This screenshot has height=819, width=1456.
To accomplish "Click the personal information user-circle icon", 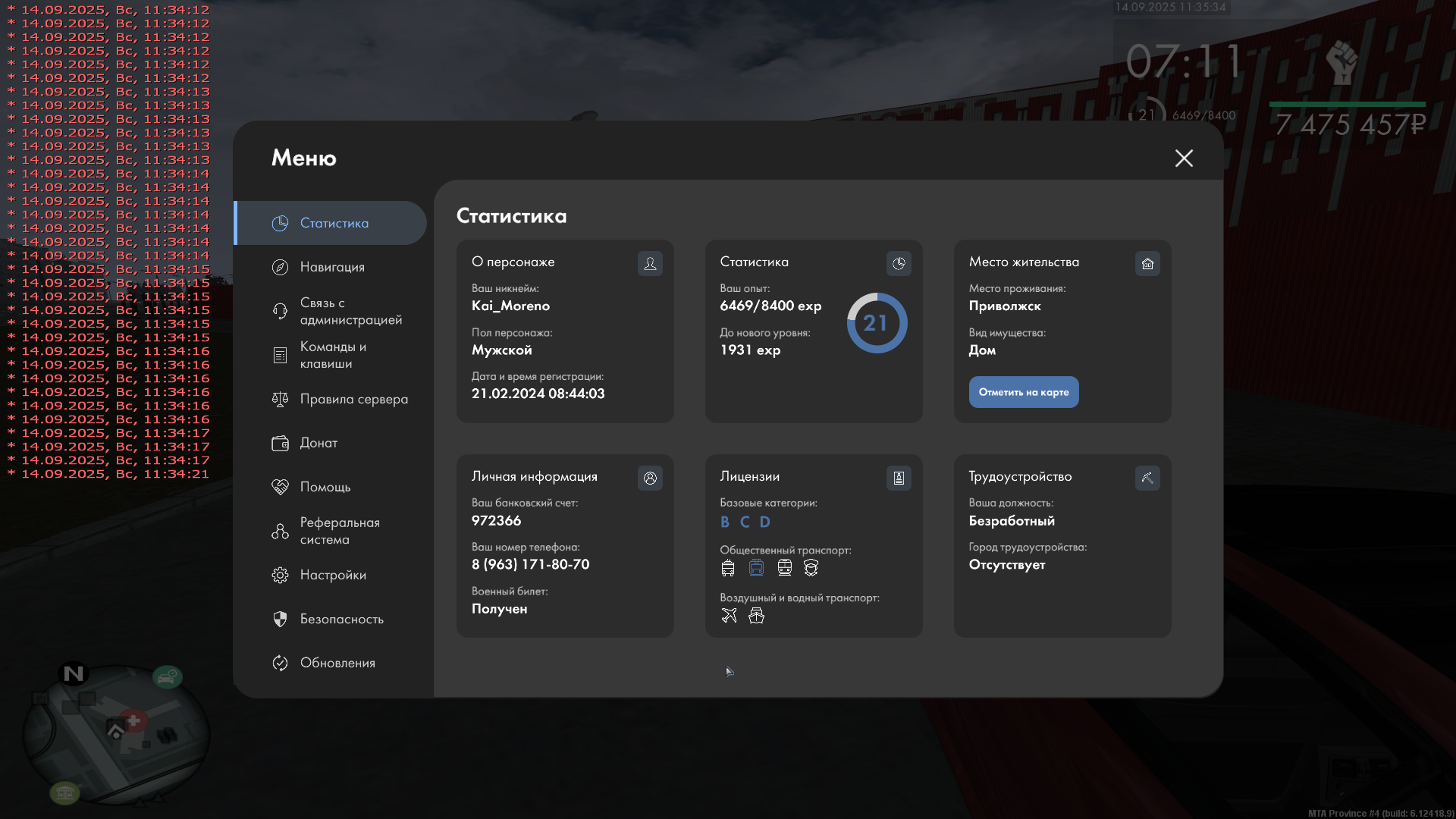I will coord(650,478).
